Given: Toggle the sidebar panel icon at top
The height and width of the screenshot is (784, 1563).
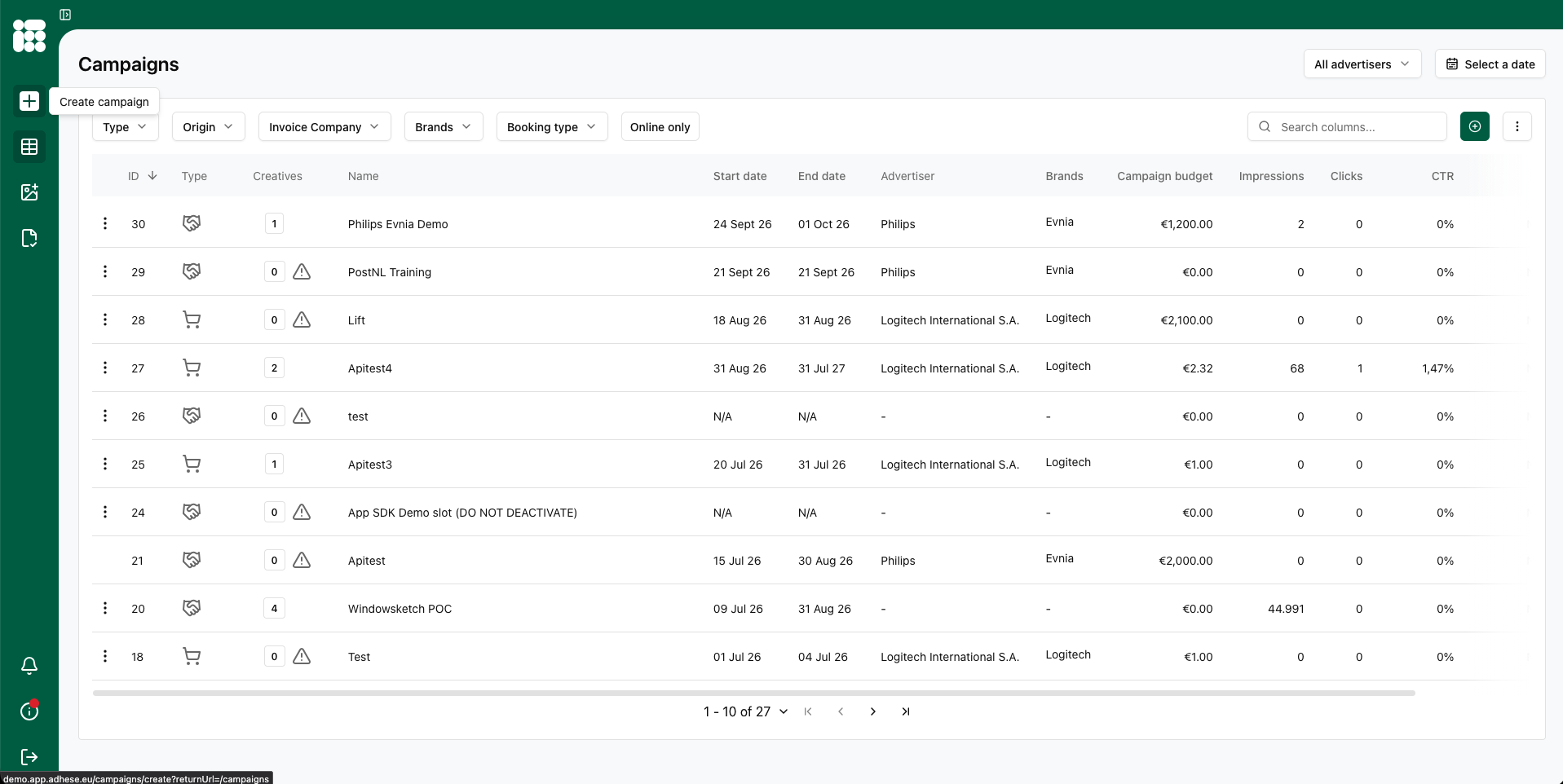Looking at the screenshot, I should click(x=65, y=15).
